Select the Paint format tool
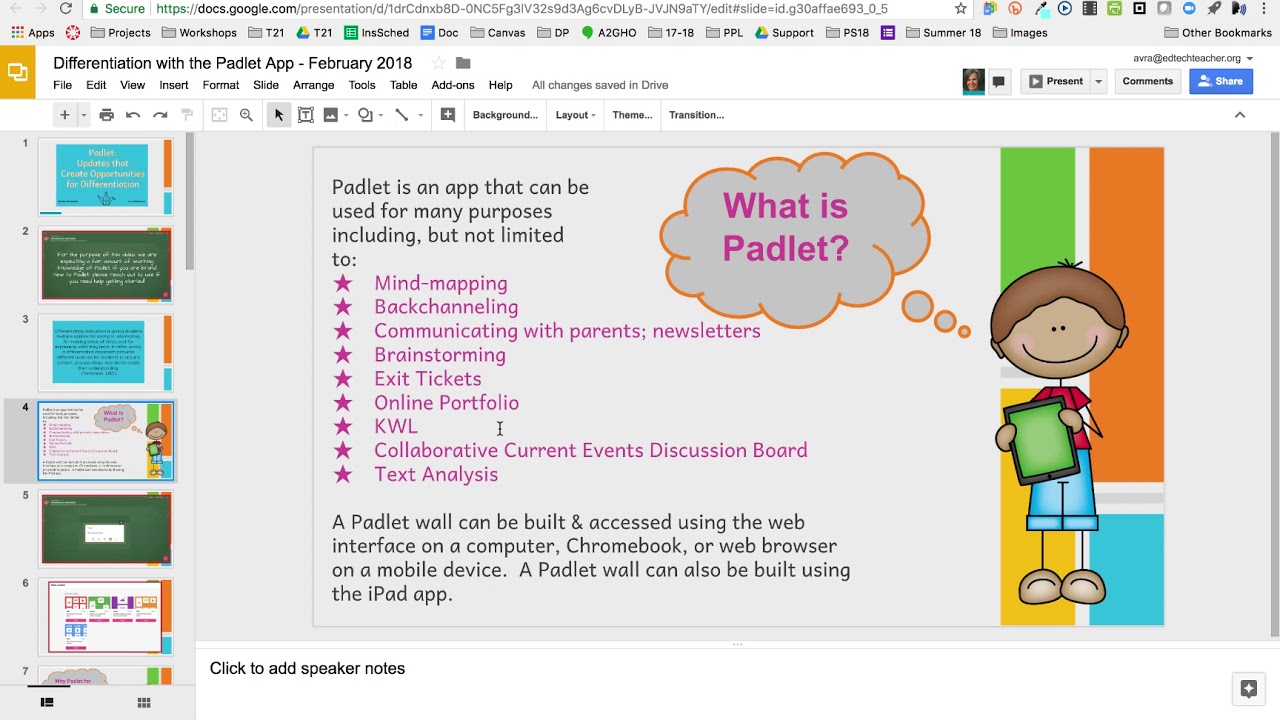 tap(186, 115)
